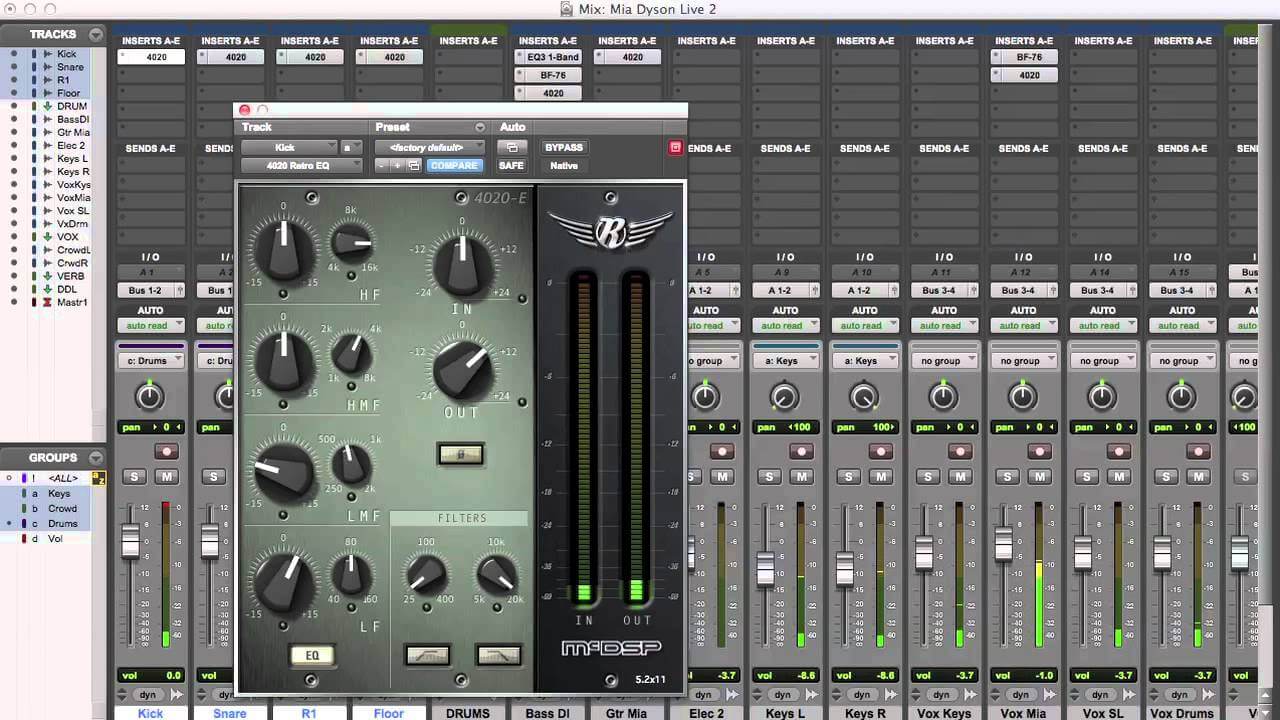
Task: Select next preset with plus button
Action: coord(397,166)
